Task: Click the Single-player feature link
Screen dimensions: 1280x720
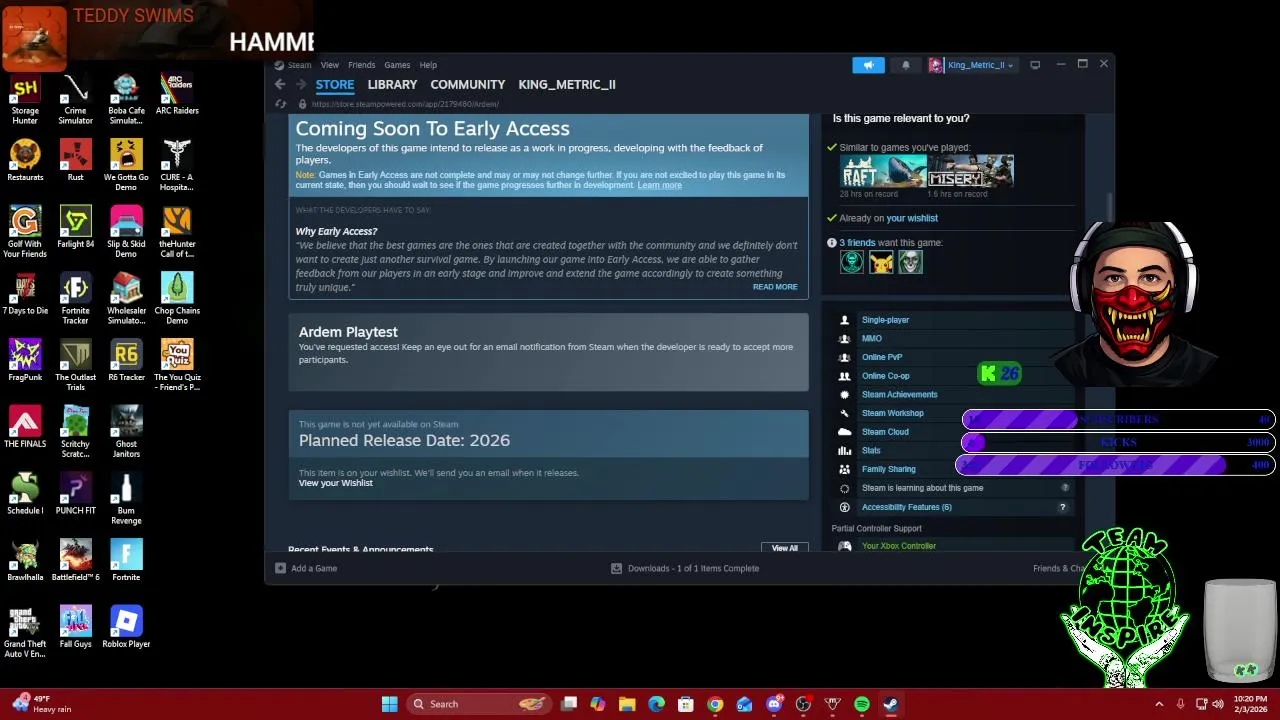Action: click(885, 320)
